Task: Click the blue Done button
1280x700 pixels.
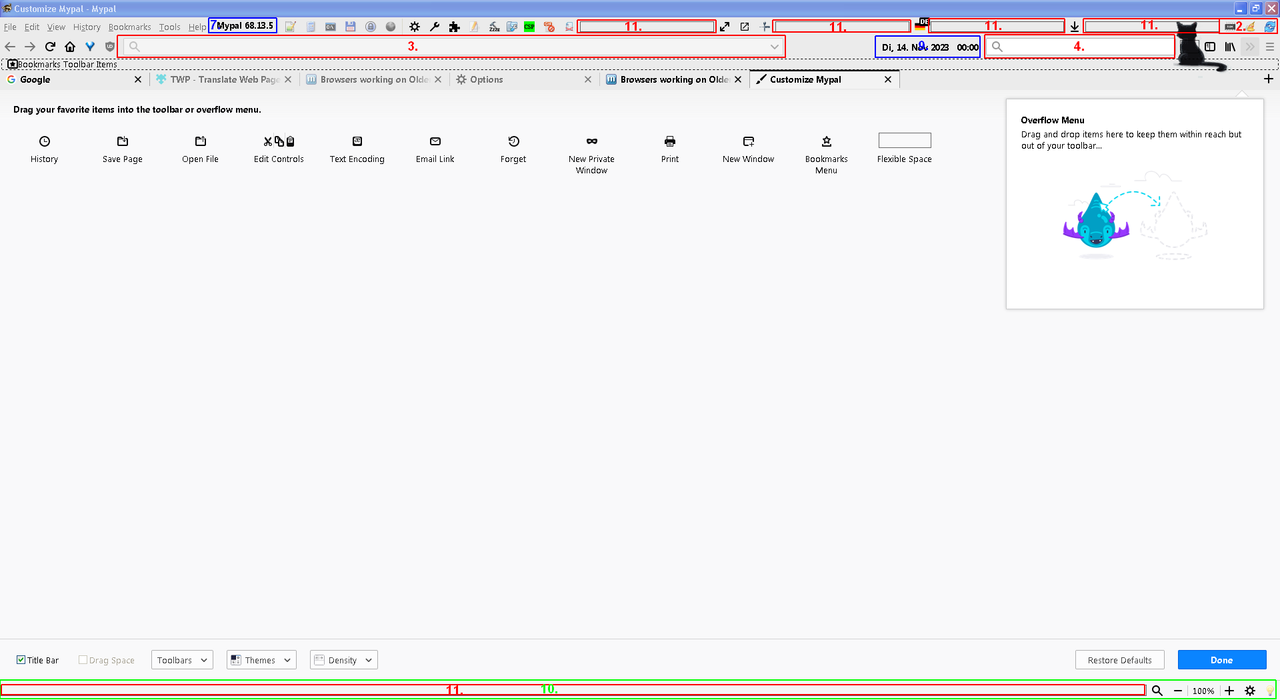Action: point(1222,660)
